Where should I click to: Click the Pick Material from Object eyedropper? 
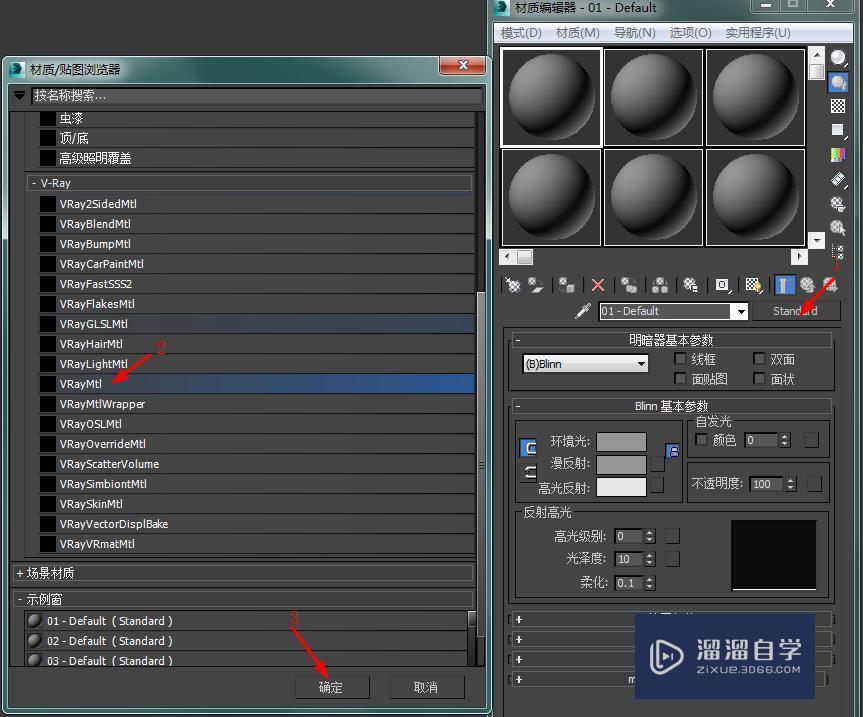(582, 311)
